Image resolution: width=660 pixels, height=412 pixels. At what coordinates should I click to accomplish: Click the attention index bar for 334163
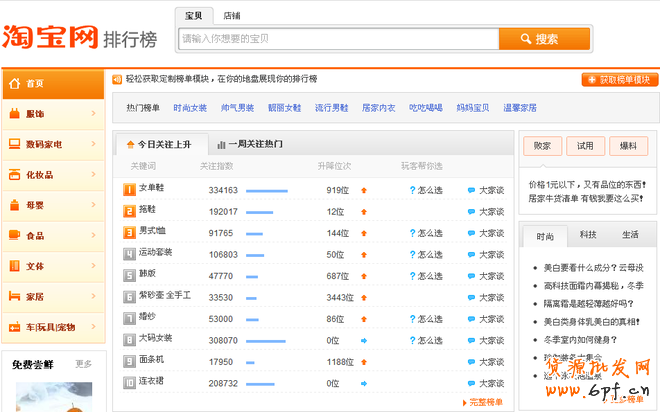click(x=267, y=191)
